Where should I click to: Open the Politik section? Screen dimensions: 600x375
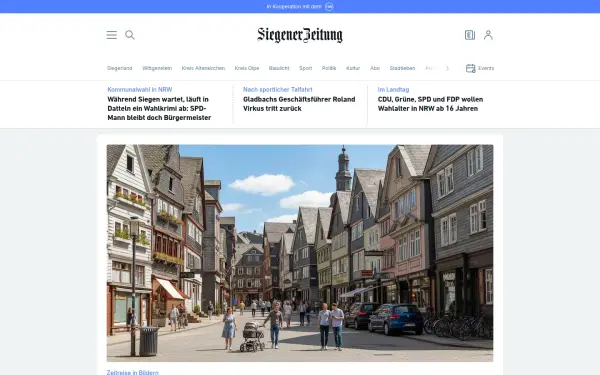click(329, 68)
